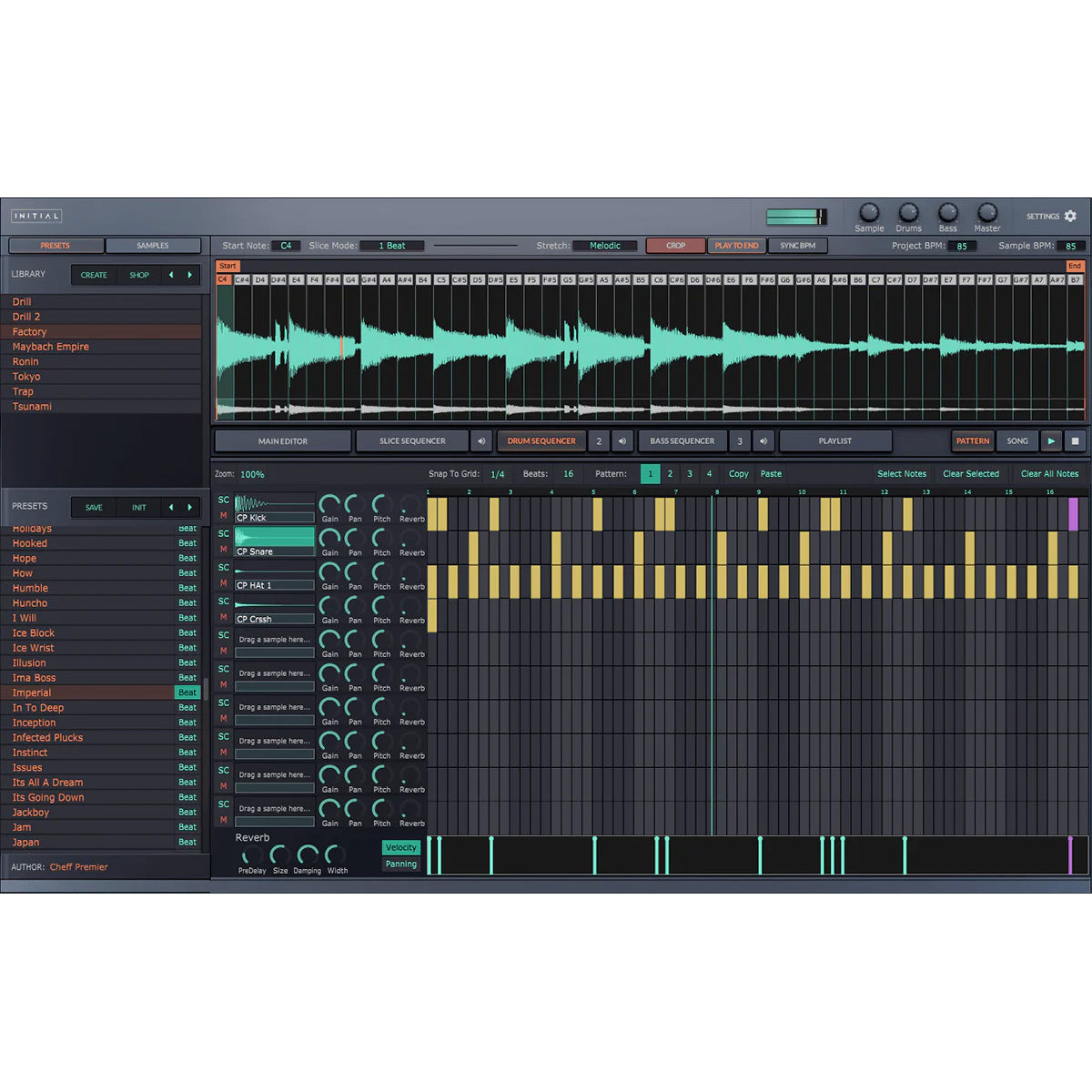Adjust the Bass volume knob

click(x=947, y=213)
